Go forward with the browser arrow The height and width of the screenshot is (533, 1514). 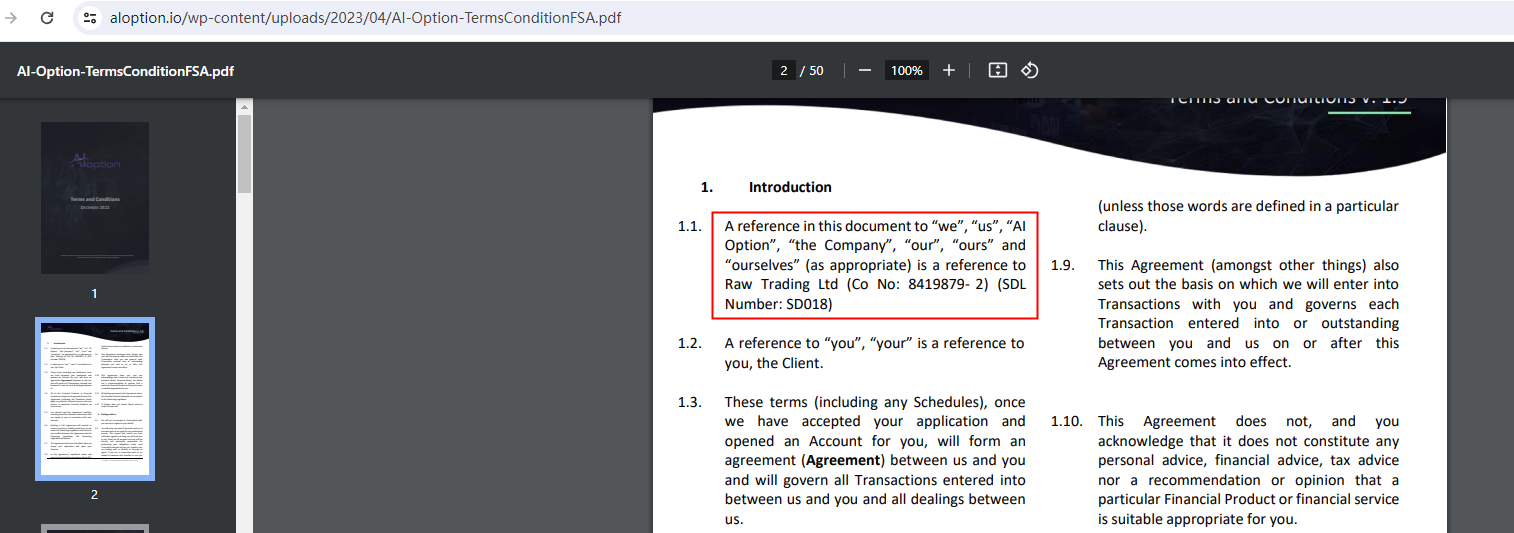11,18
